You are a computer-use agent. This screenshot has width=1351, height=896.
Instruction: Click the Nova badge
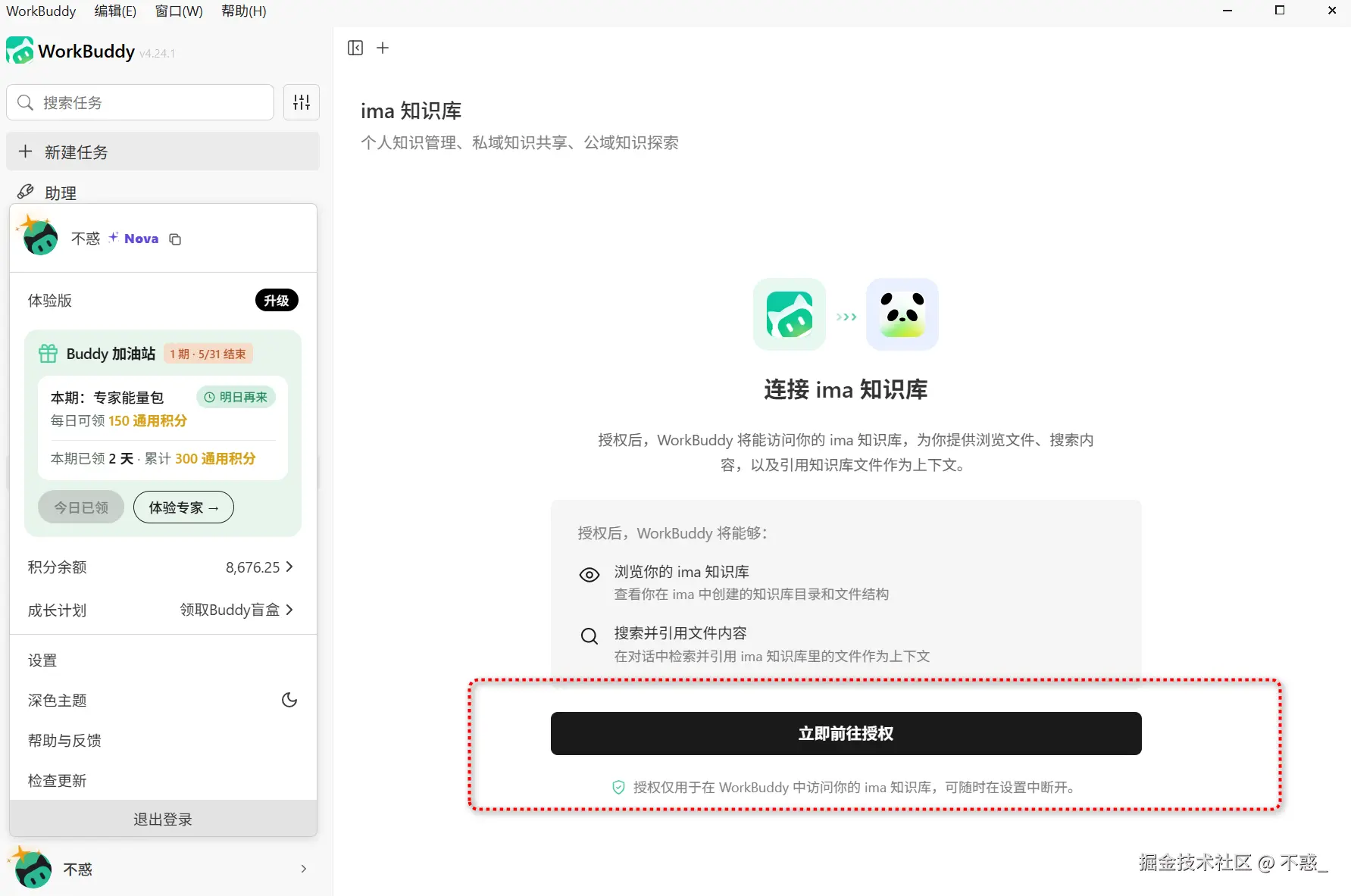click(133, 239)
